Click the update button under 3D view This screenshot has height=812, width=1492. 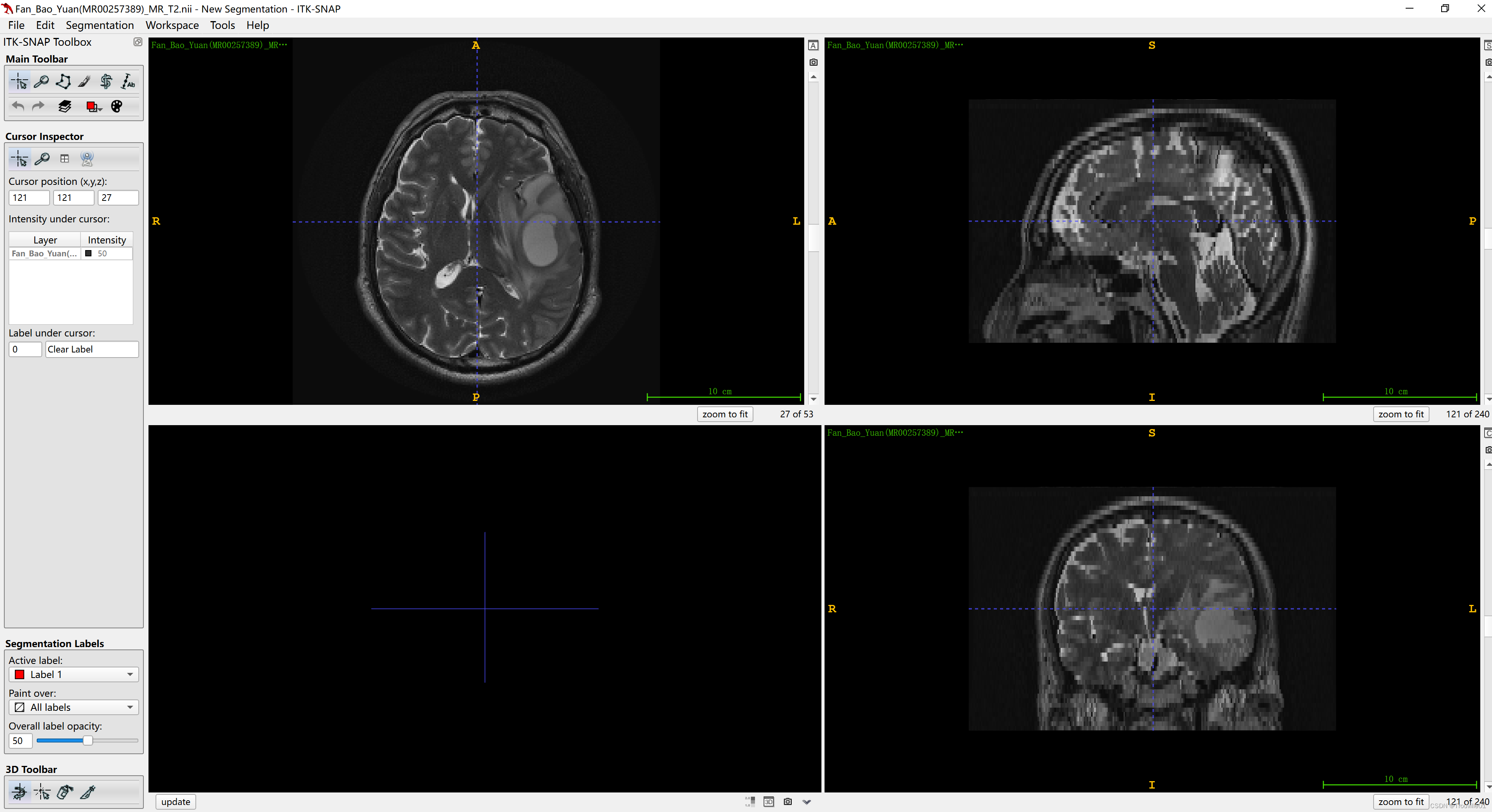(175, 801)
